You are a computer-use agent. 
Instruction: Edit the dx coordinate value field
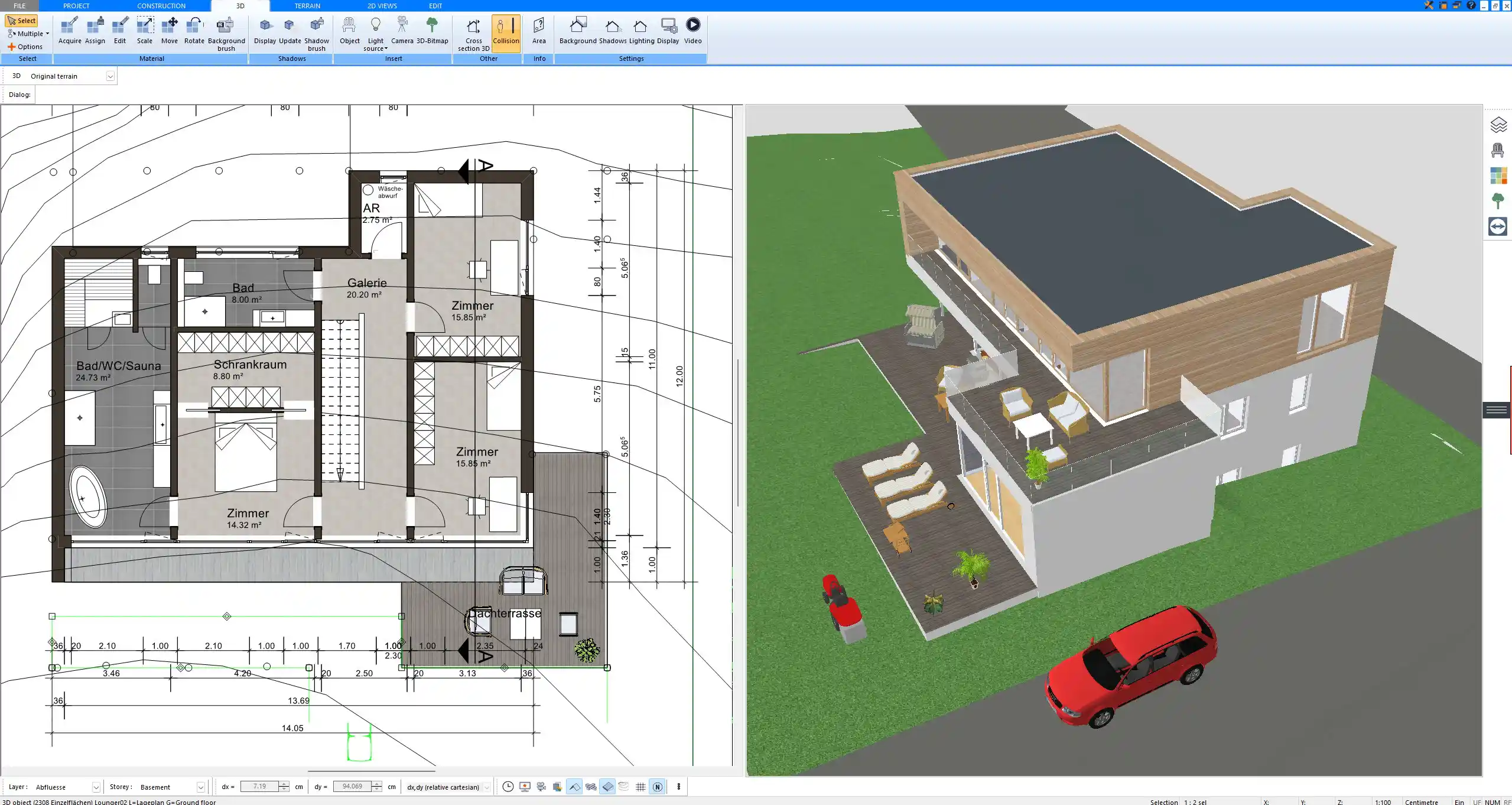coord(261,787)
